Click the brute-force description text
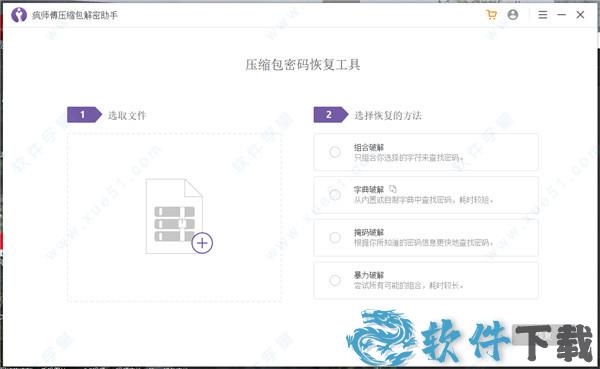600x369 pixels. (409, 285)
